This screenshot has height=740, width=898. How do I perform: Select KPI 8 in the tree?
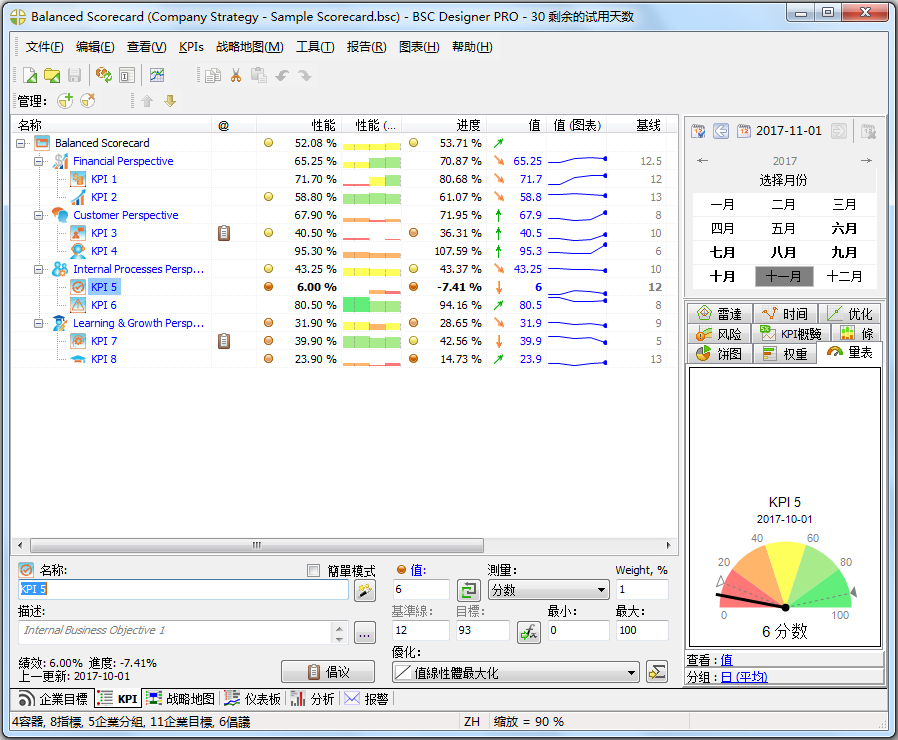pyautogui.click(x=104, y=359)
